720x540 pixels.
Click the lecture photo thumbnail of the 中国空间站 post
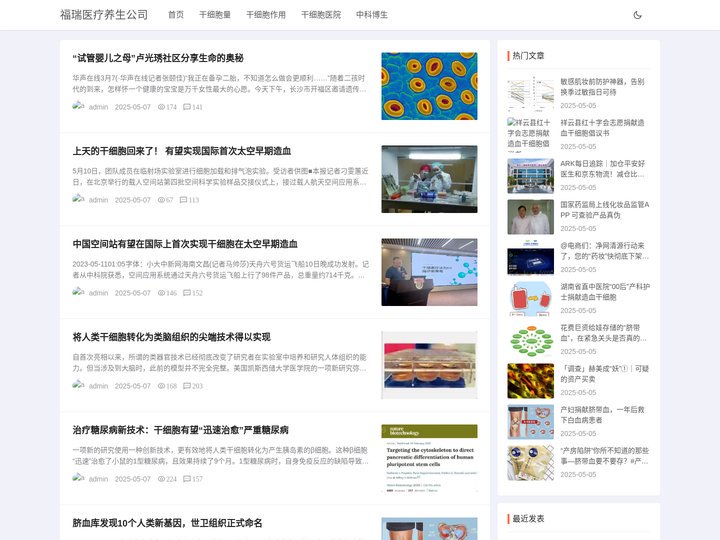[429, 272]
